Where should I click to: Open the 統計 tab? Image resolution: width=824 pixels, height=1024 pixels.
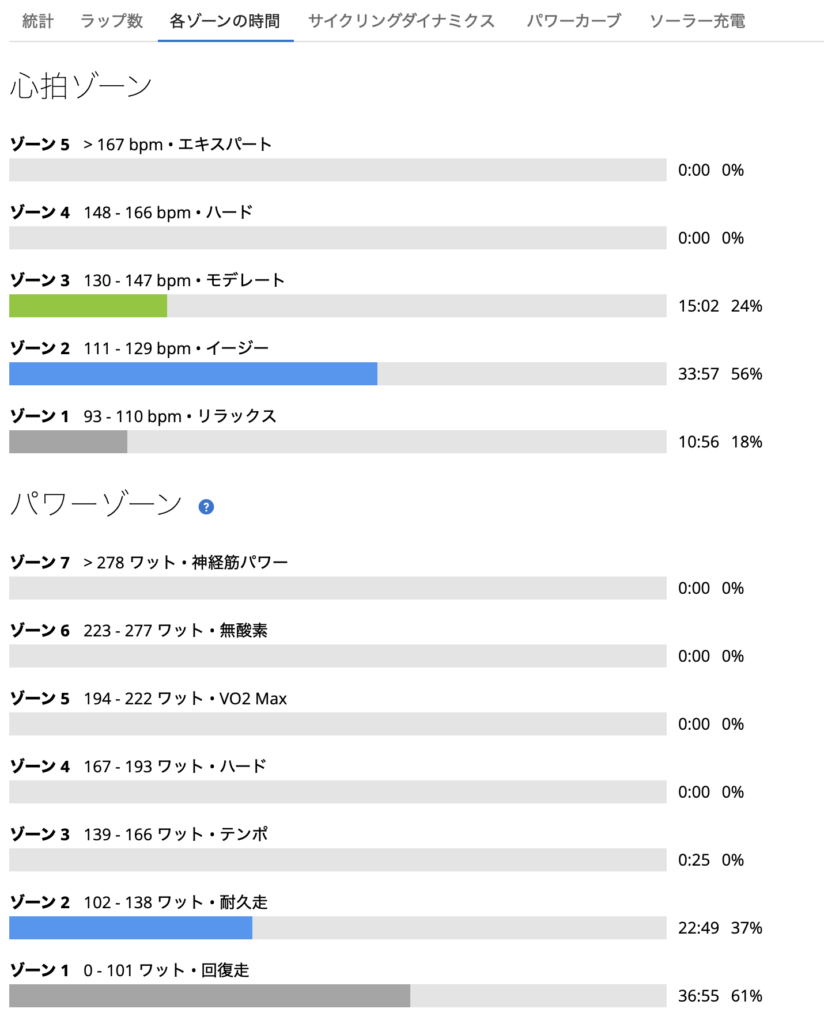pyautogui.click(x=38, y=21)
